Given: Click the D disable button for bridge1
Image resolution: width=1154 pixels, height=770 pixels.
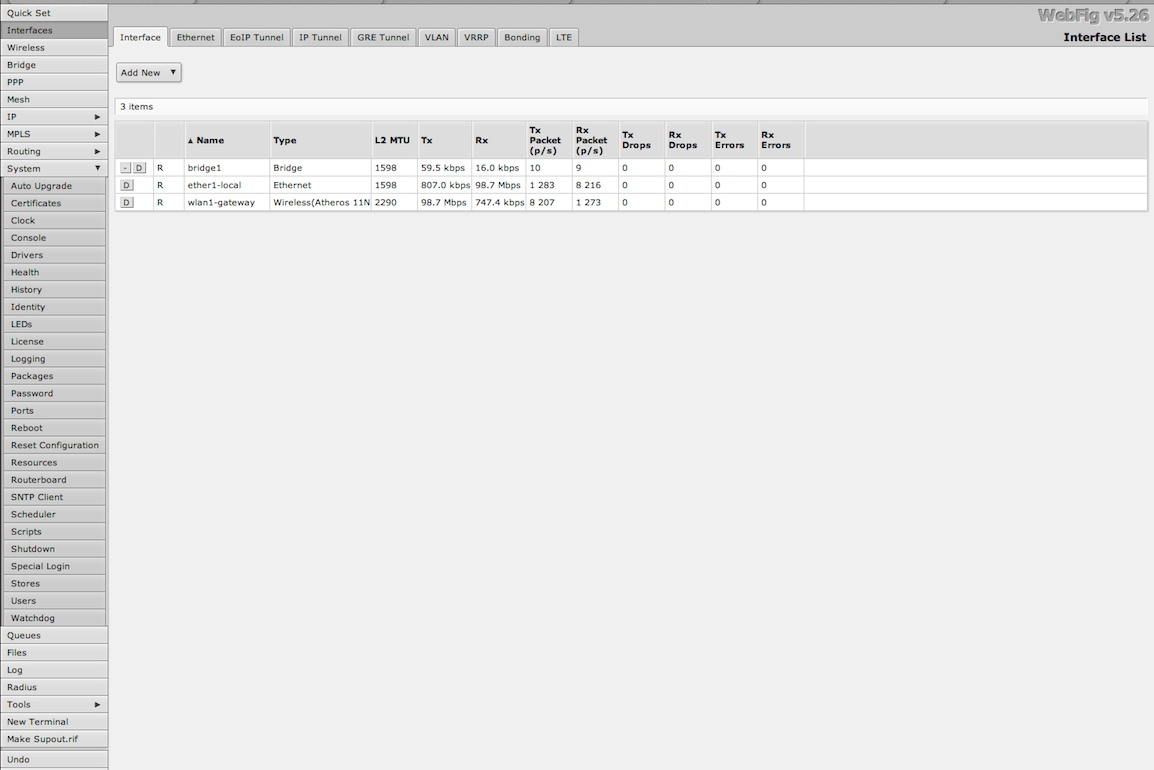Looking at the screenshot, I should click(x=139, y=168).
